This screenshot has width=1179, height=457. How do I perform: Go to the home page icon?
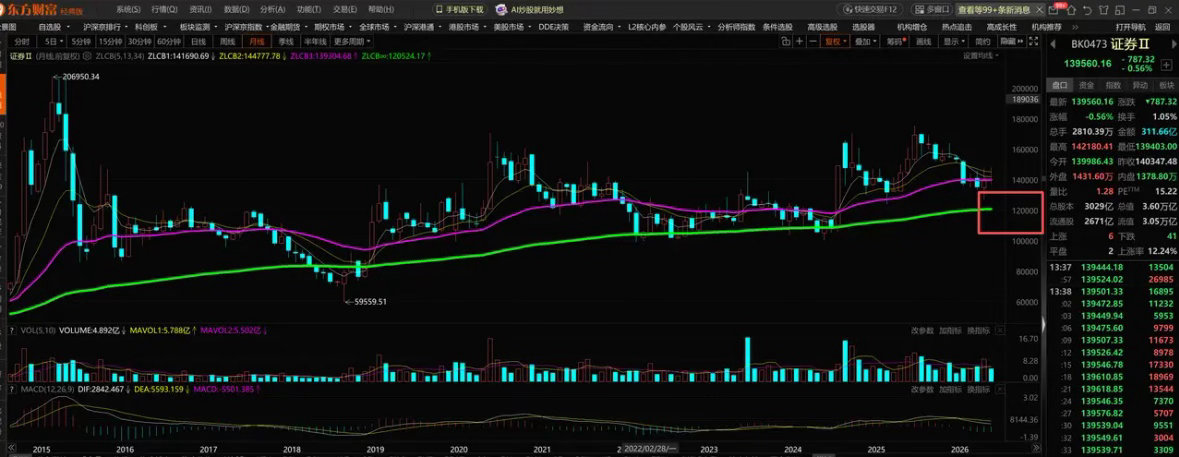click(1071, 10)
